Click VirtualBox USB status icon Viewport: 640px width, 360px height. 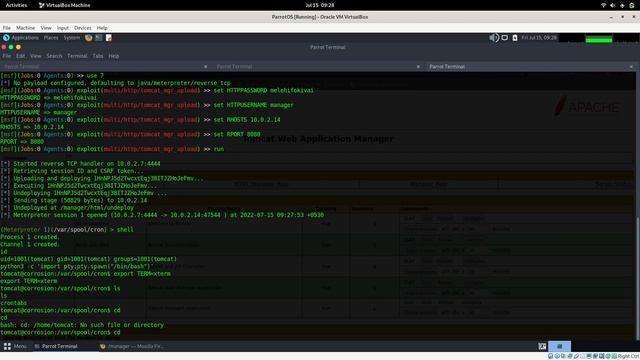point(576,356)
